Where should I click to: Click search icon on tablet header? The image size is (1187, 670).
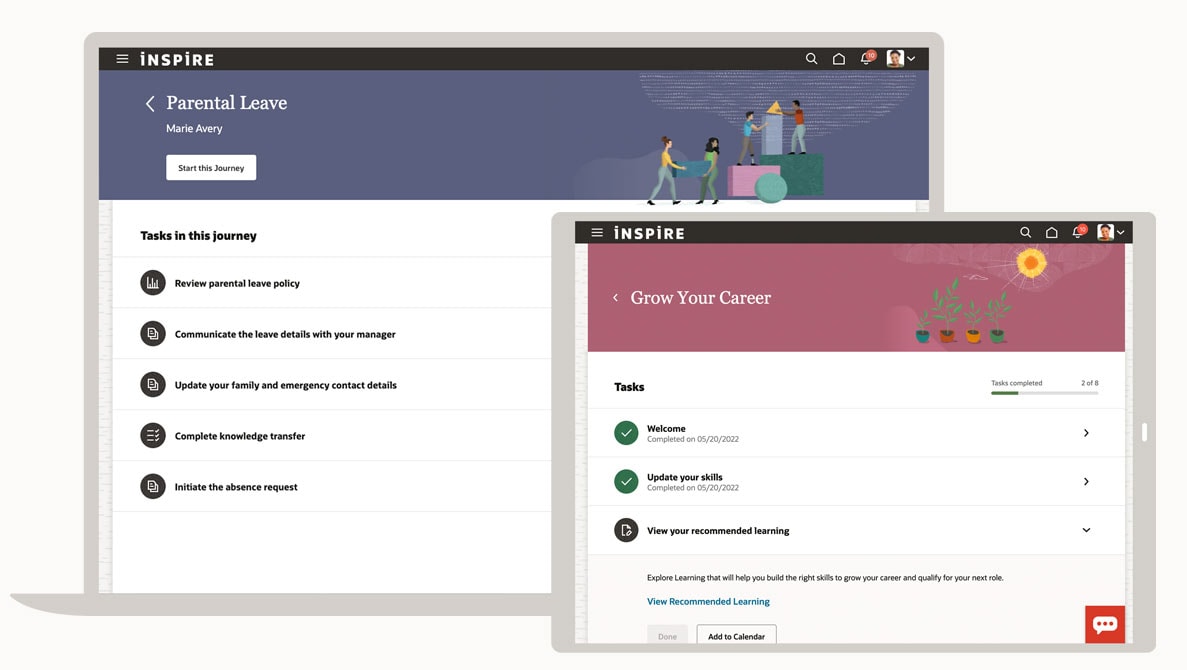pyautogui.click(x=1025, y=232)
